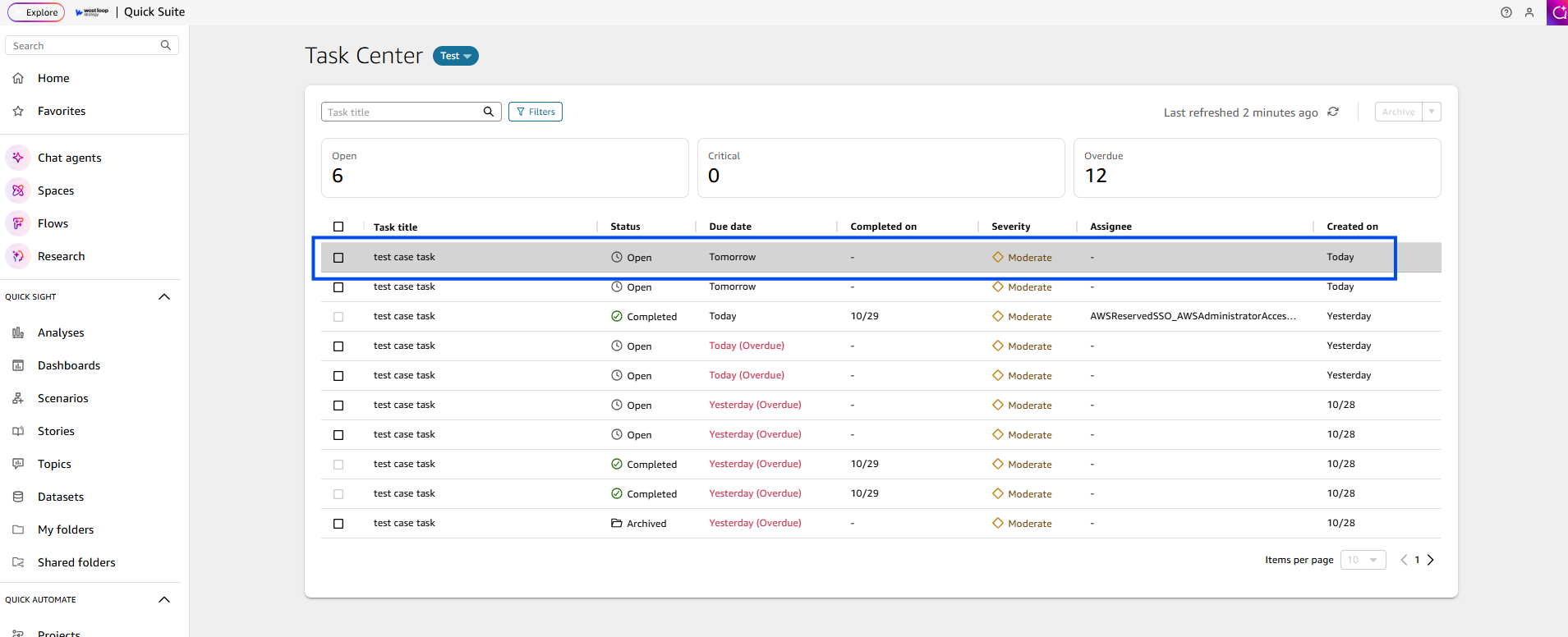
Task: Click the Projects icon under Quick Automate
Action: click(18, 634)
